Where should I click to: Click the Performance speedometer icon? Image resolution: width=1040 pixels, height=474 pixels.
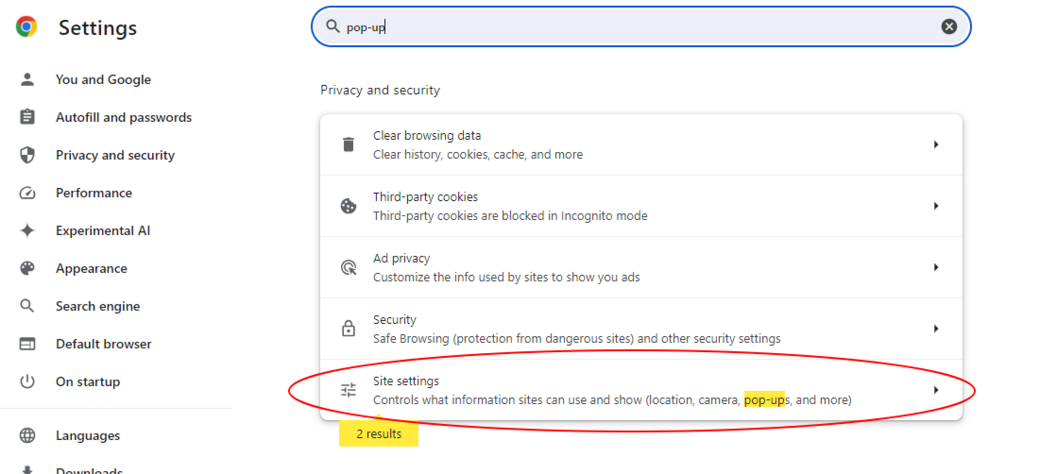click(x=28, y=193)
